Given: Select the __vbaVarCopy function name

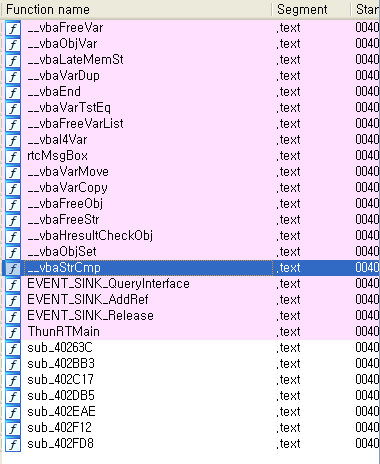Looking at the screenshot, I should tap(67, 188).
